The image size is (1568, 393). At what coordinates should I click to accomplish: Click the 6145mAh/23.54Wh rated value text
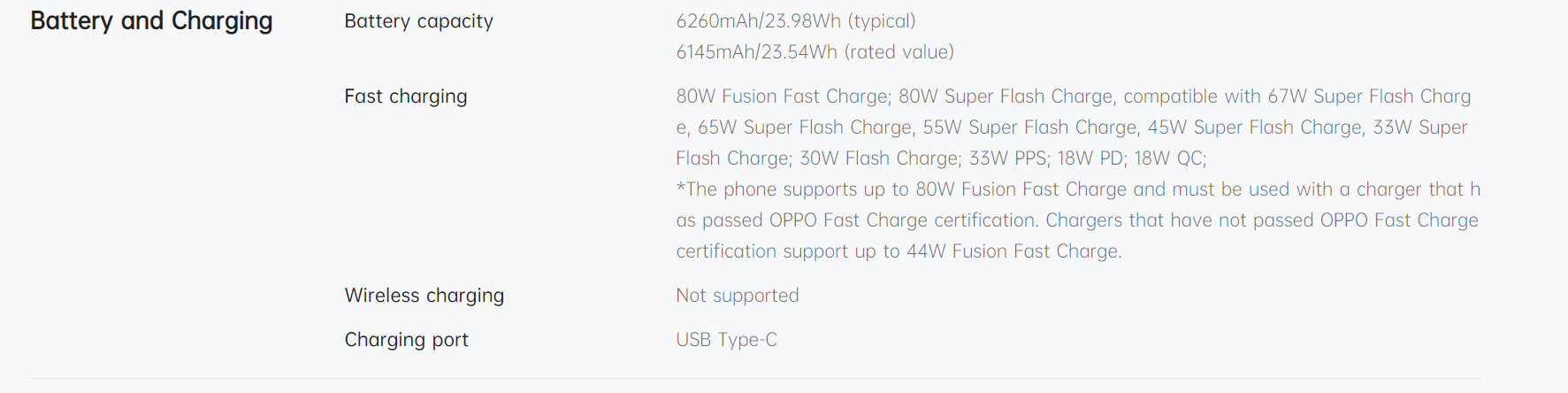815,52
